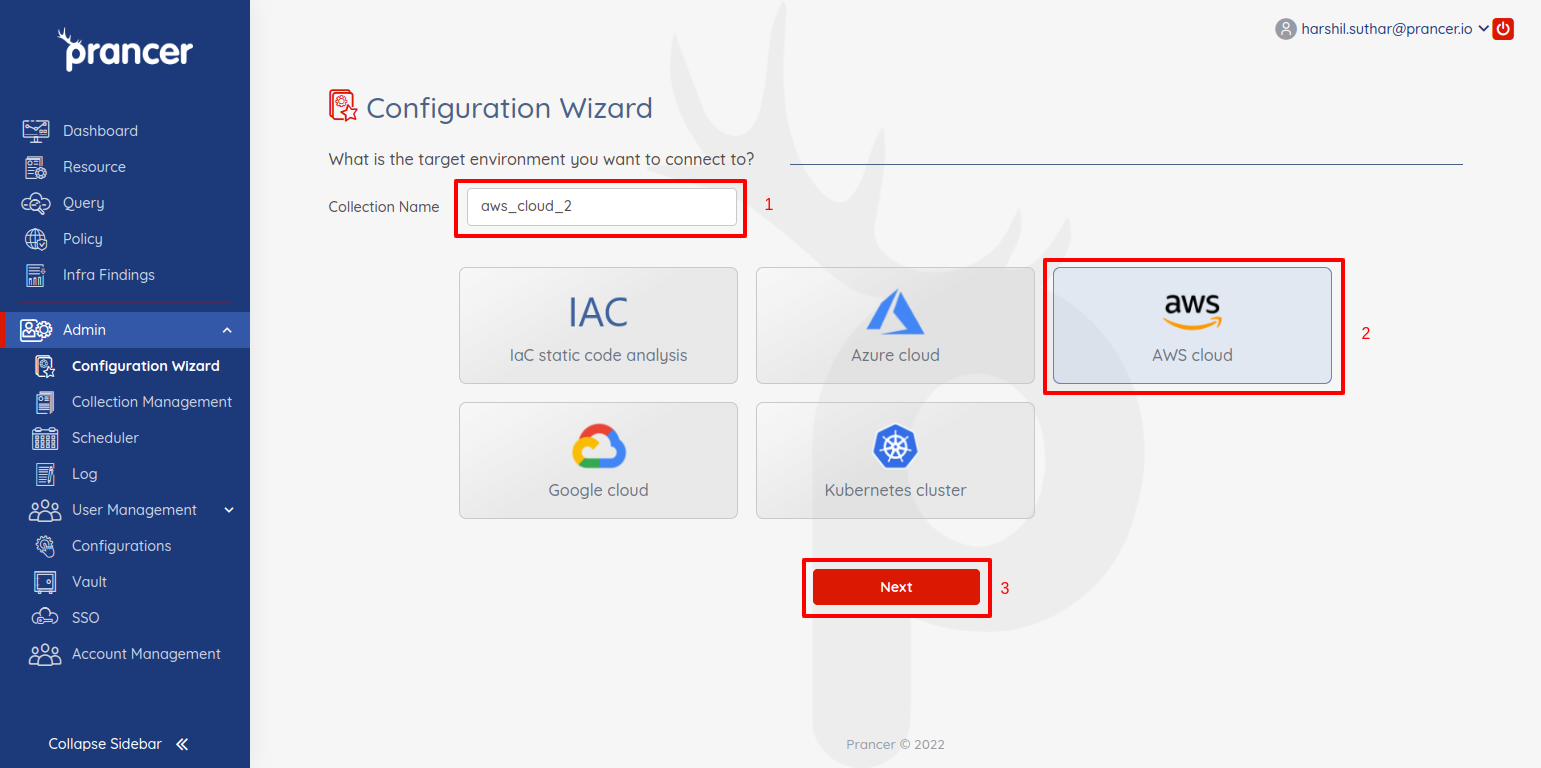Click the Account Management people icon

click(45, 654)
